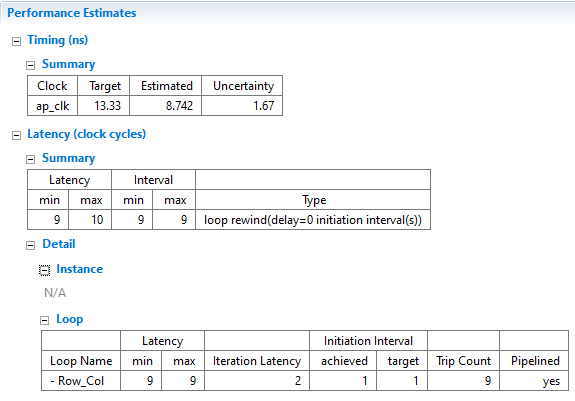Click the Performance Estimates heading
The height and width of the screenshot is (401, 575).
point(72,13)
